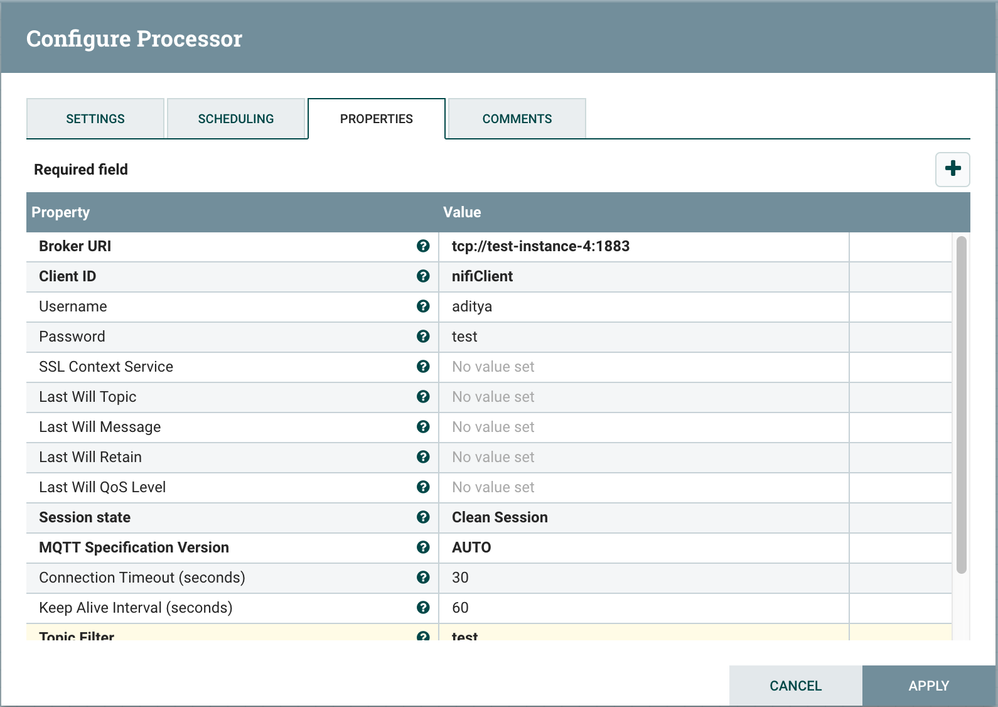Click help icon for MQTT Specification Version
Image resolution: width=998 pixels, height=707 pixels.
[423, 547]
